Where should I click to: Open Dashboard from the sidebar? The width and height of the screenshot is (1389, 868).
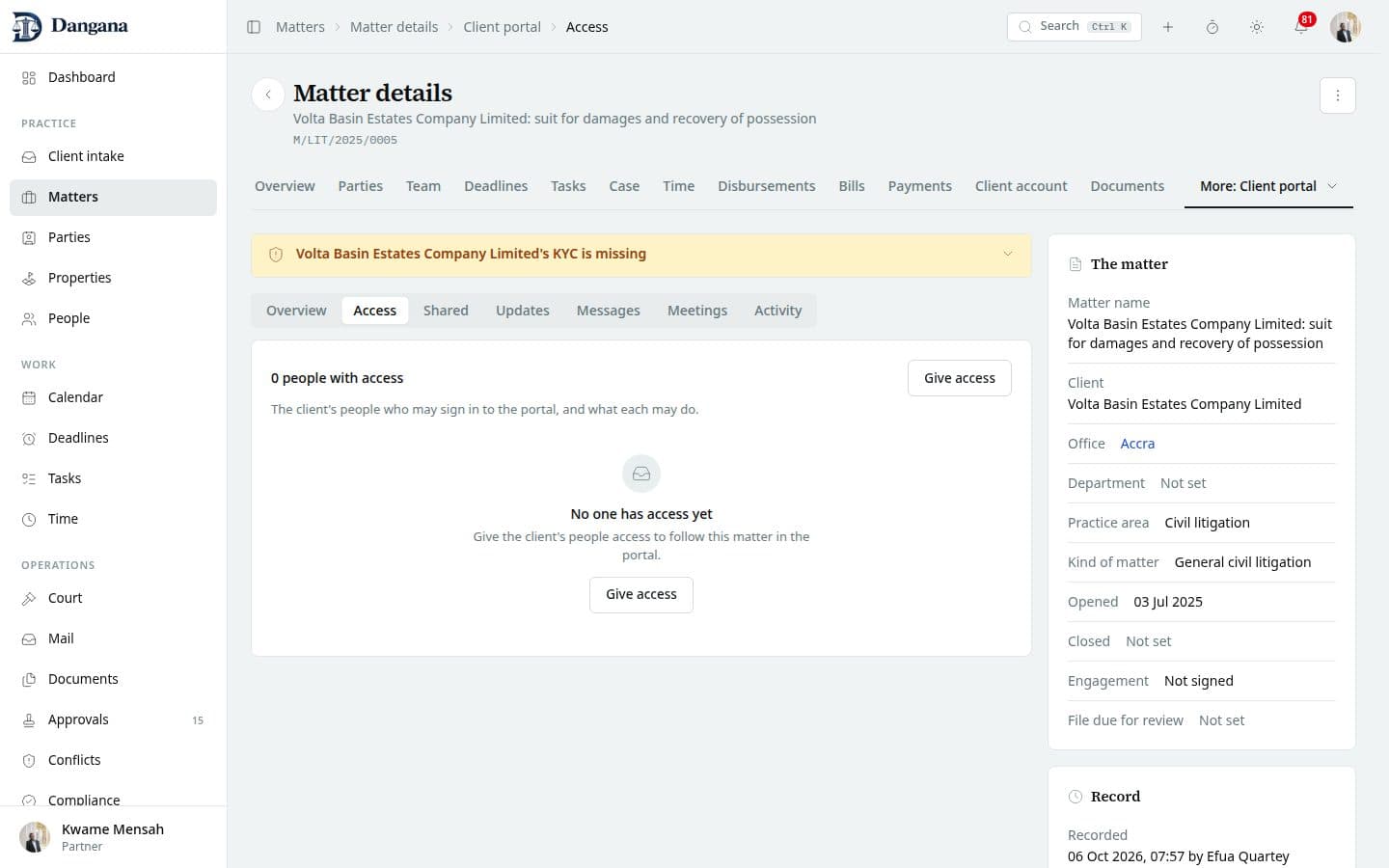113,77
